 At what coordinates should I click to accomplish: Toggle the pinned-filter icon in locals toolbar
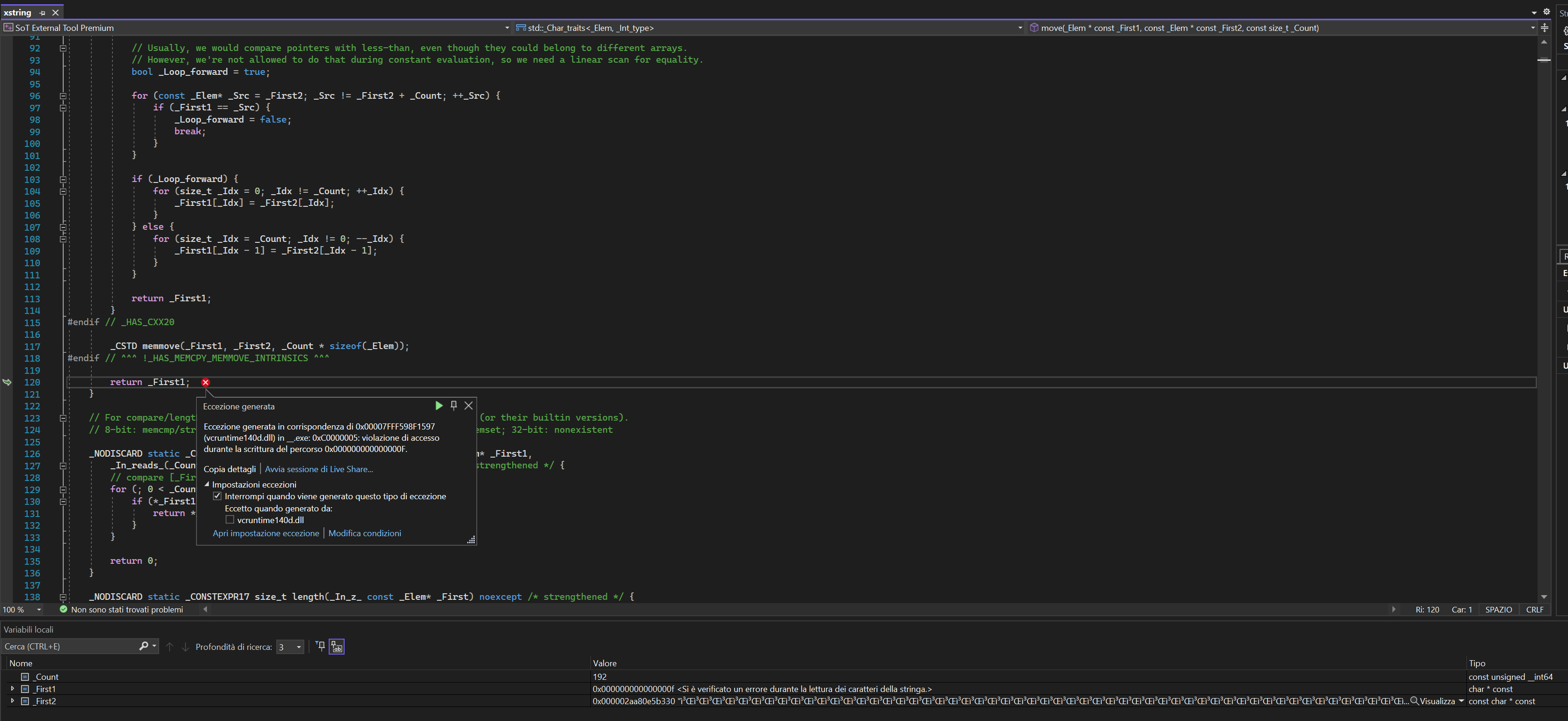pos(321,646)
